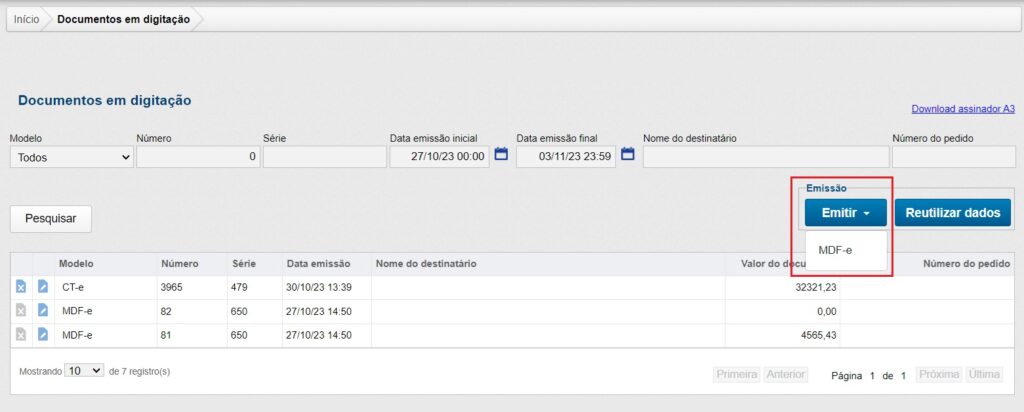Open Download assinador A3 link
This screenshot has width=1024, height=412.
pos(962,109)
